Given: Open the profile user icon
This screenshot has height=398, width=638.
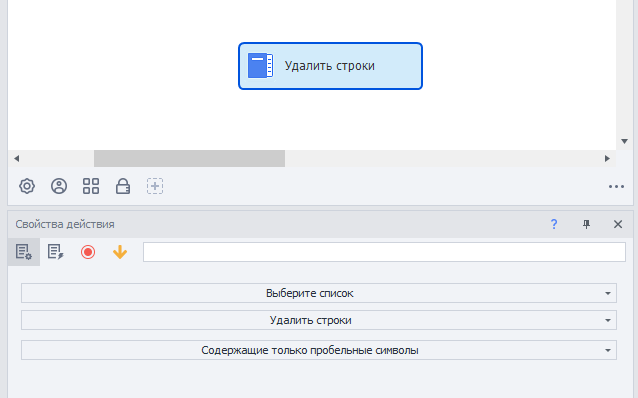Looking at the screenshot, I should tap(59, 186).
